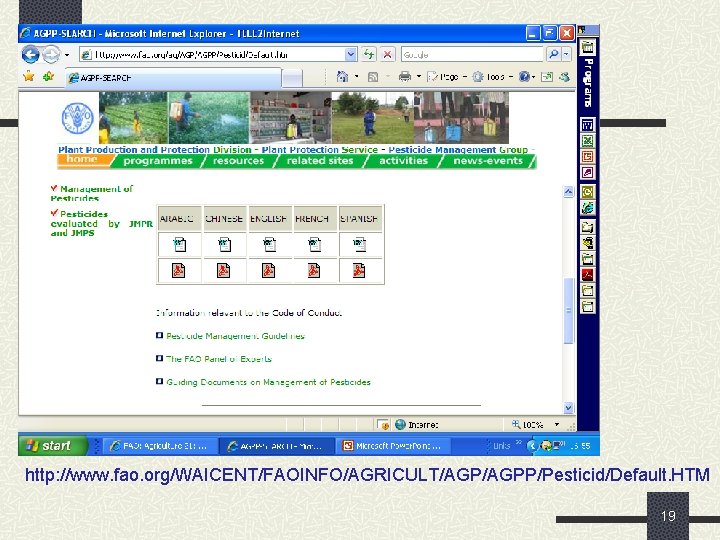Select the activities navigation tab
This screenshot has width=720, height=540.
pyautogui.click(x=403, y=161)
